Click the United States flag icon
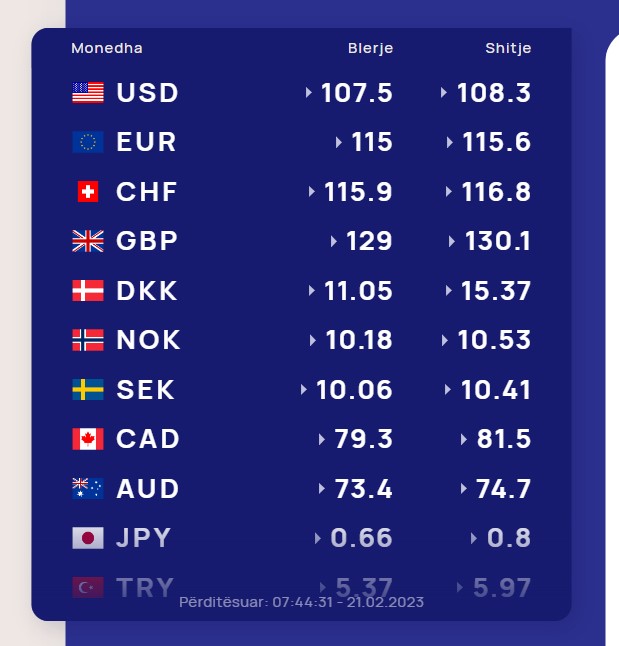Viewport: 619px width, 646px height. click(x=88, y=93)
